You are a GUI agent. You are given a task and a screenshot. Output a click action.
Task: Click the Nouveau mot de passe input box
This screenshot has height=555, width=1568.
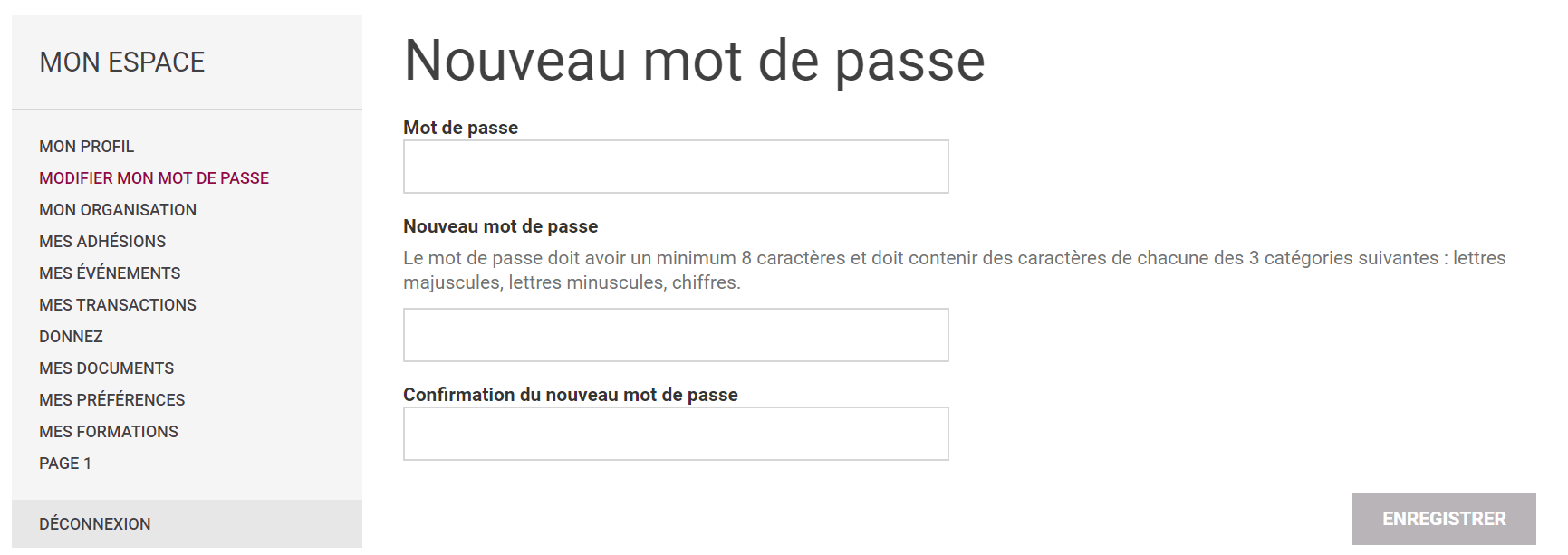click(x=676, y=335)
